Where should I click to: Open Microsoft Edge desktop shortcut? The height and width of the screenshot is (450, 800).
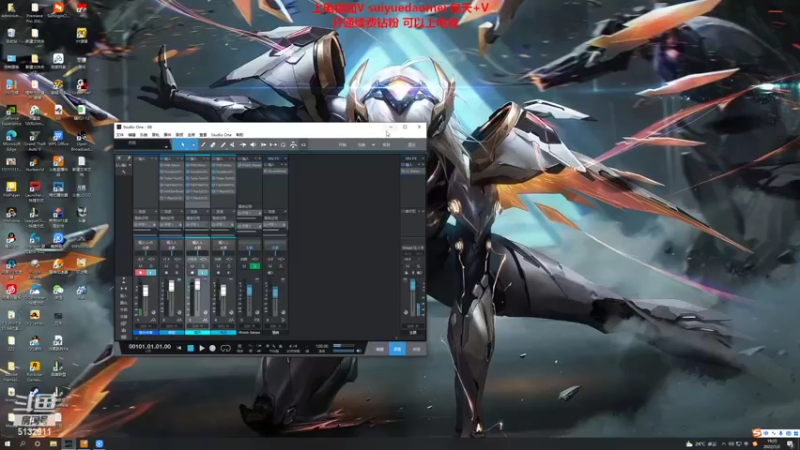[11, 140]
